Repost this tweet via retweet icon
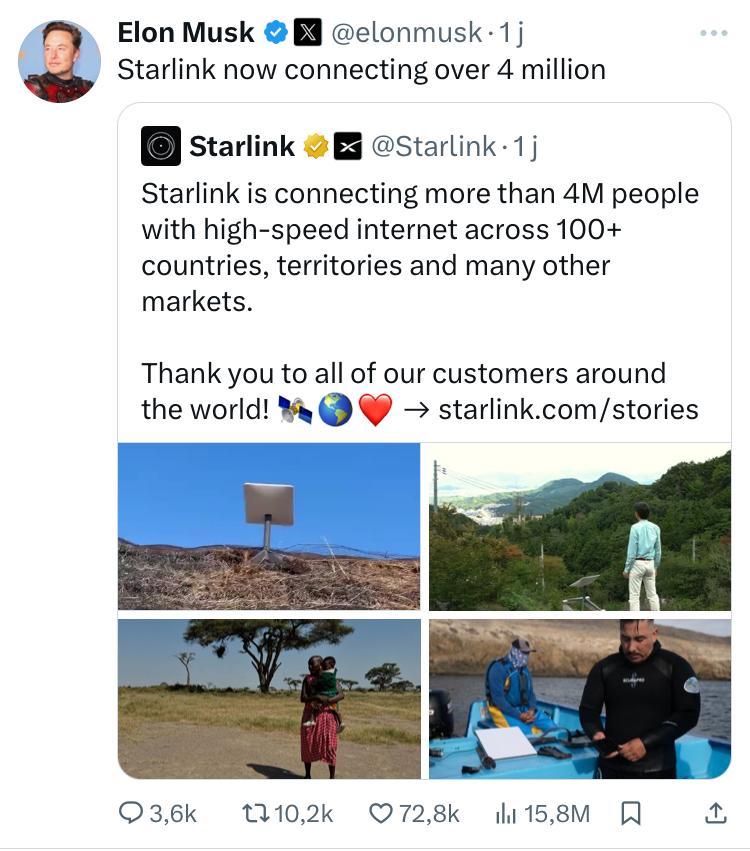 (x=255, y=814)
